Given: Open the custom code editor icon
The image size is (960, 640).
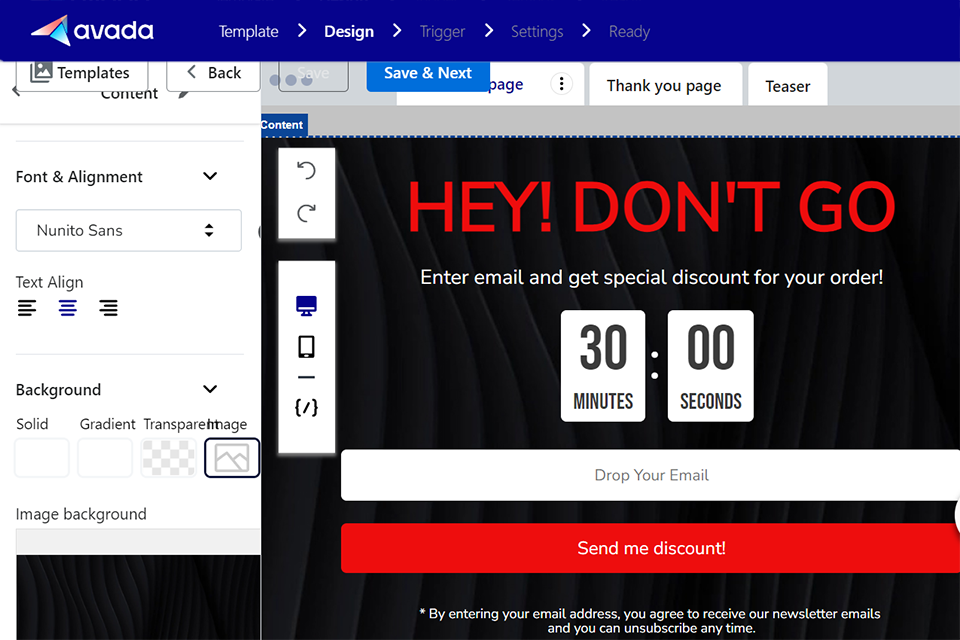Looking at the screenshot, I should [306, 407].
